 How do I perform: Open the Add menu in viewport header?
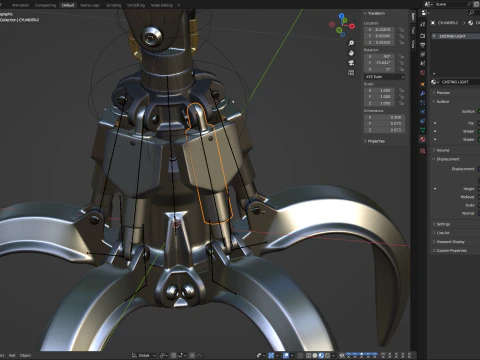pos(12,355)
